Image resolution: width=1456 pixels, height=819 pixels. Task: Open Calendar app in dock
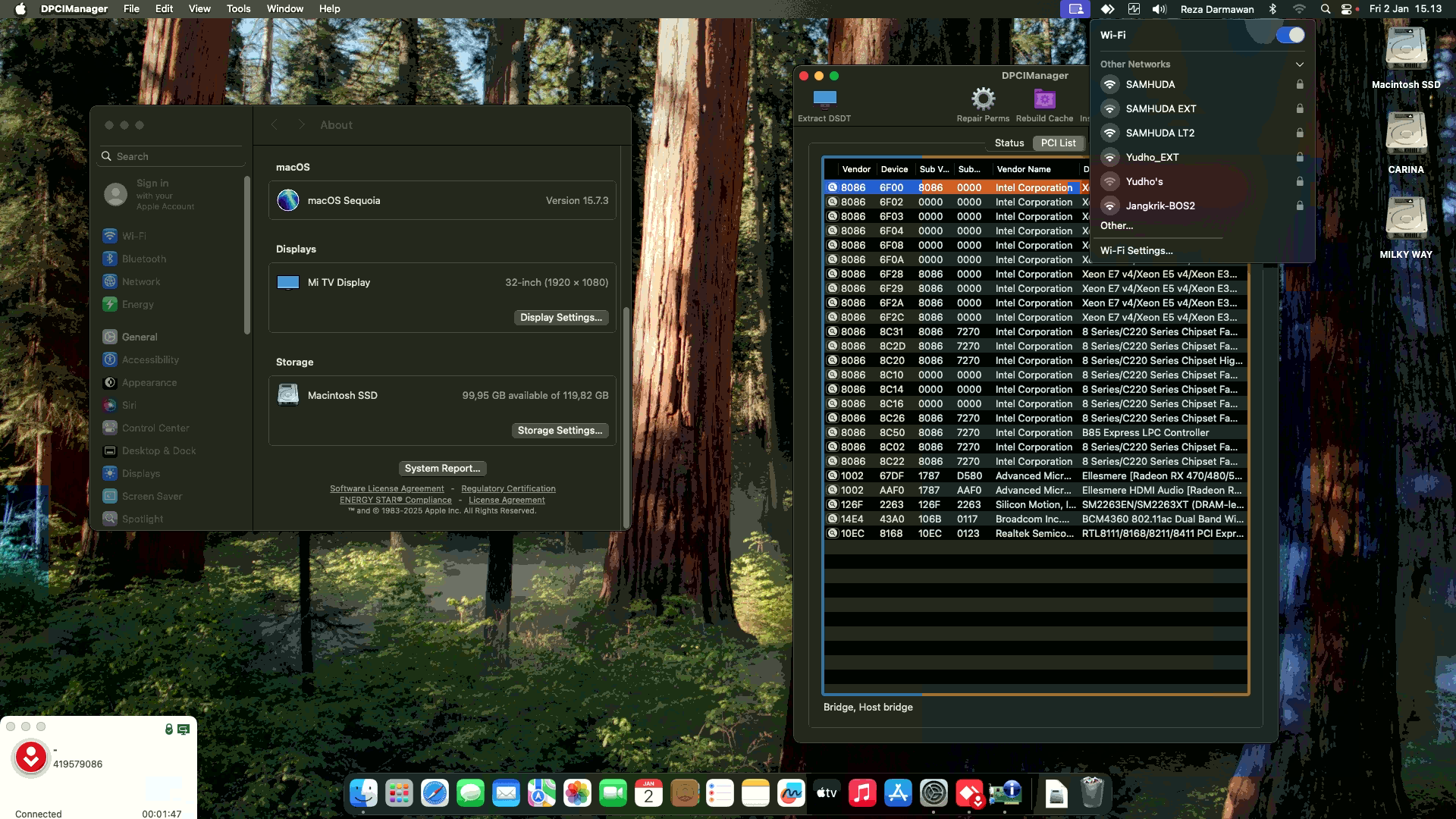point(648,793)
